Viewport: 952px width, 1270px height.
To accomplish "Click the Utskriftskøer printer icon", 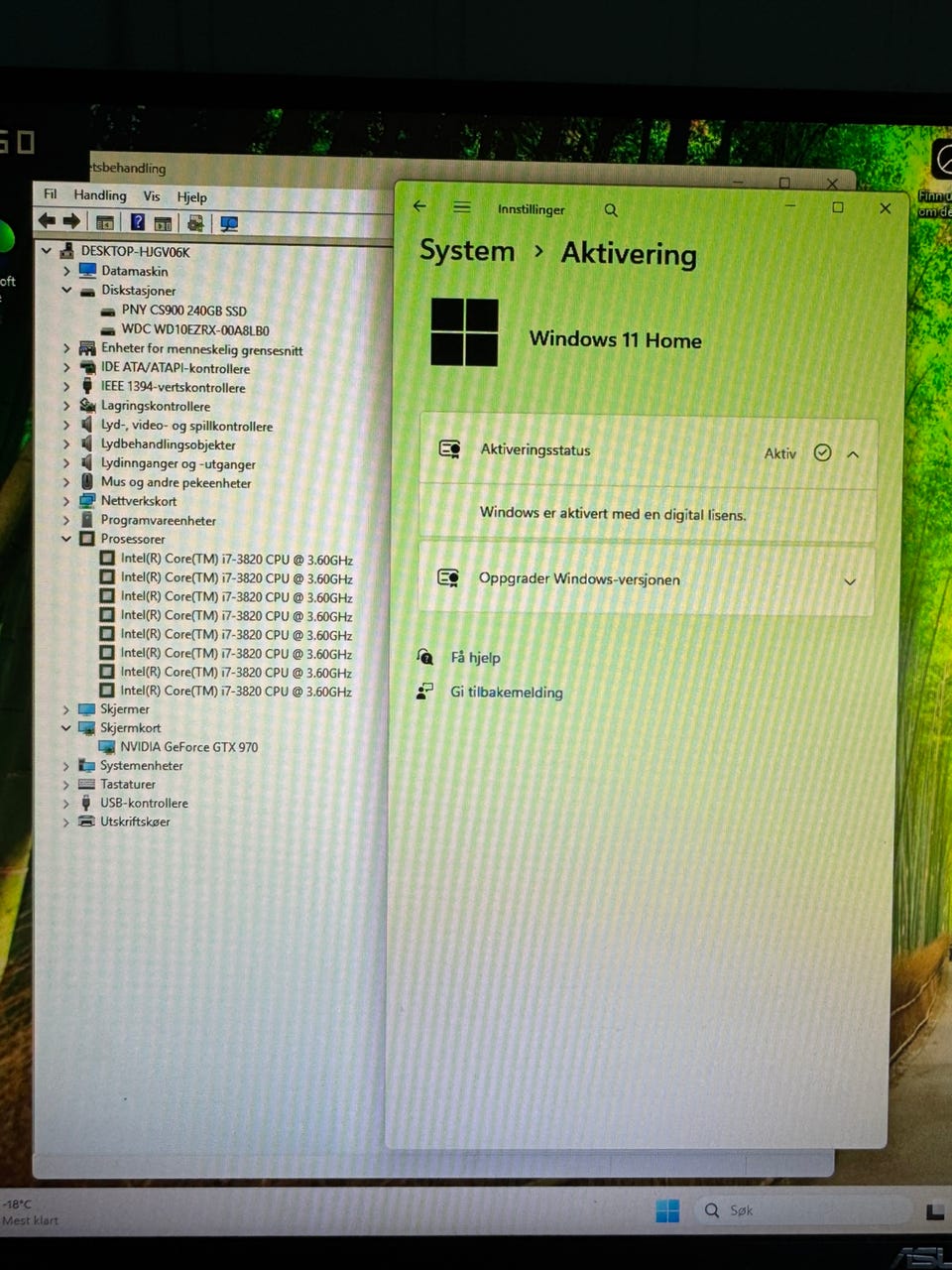I will pyautogui.click(x=86, y=822).
